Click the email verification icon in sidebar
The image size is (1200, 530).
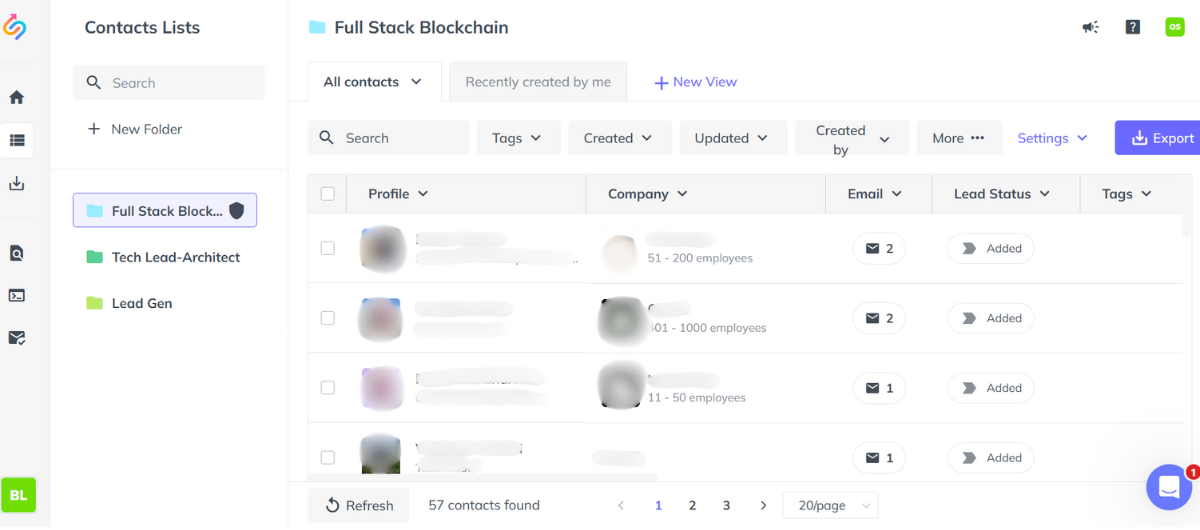coord(16,338)
